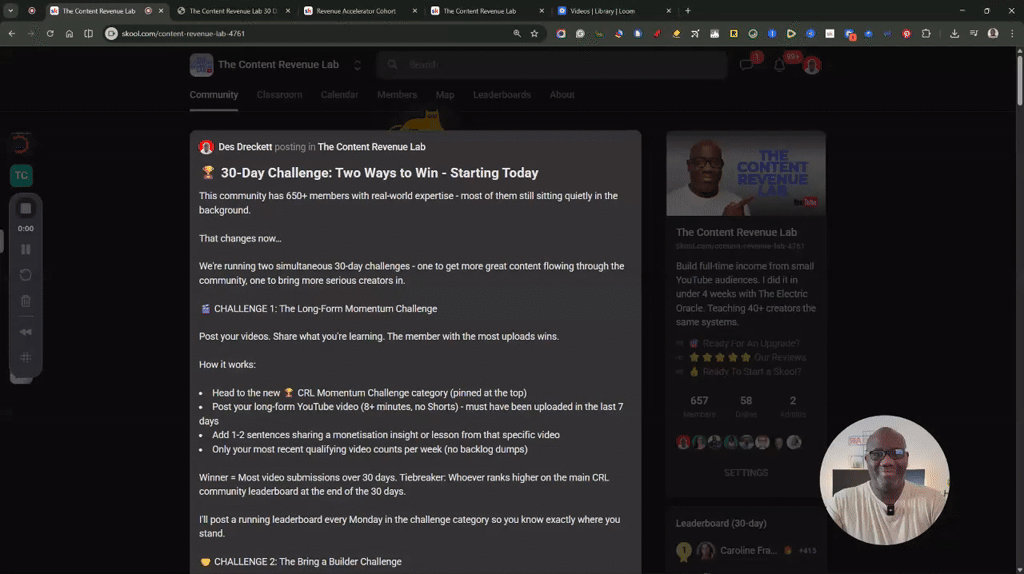Open the About tab
Screen dimensions: 1024x574
(x=562, y=95)
